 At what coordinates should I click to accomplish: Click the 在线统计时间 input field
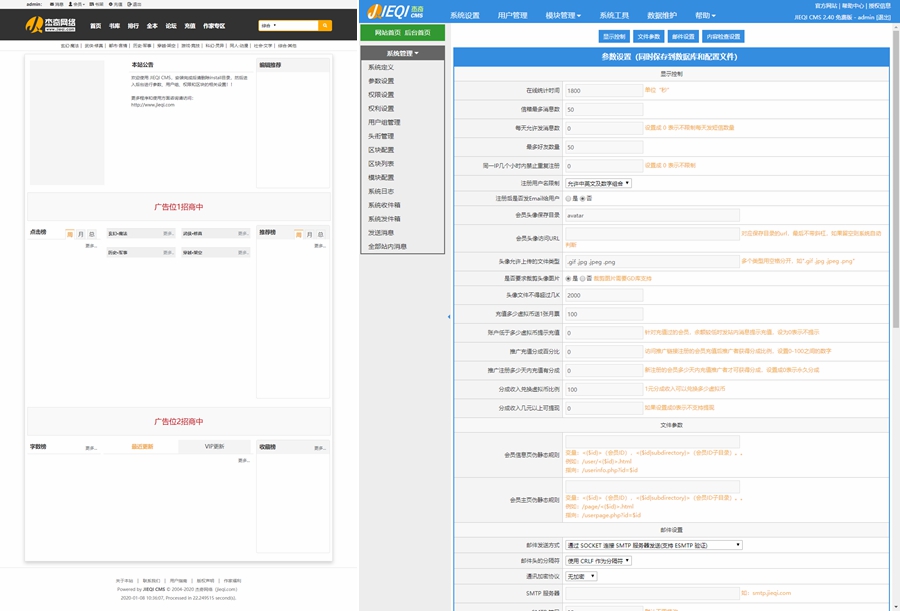coord(601,90)
